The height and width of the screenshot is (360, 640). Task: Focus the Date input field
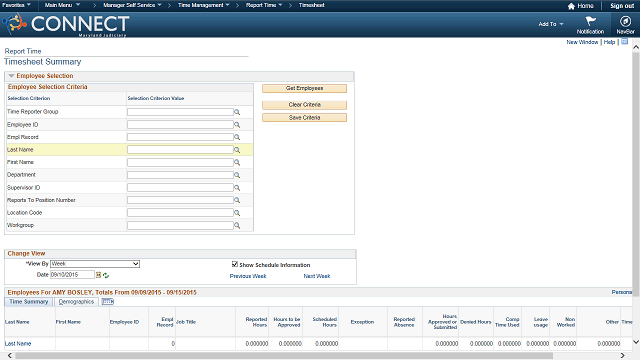72,275
